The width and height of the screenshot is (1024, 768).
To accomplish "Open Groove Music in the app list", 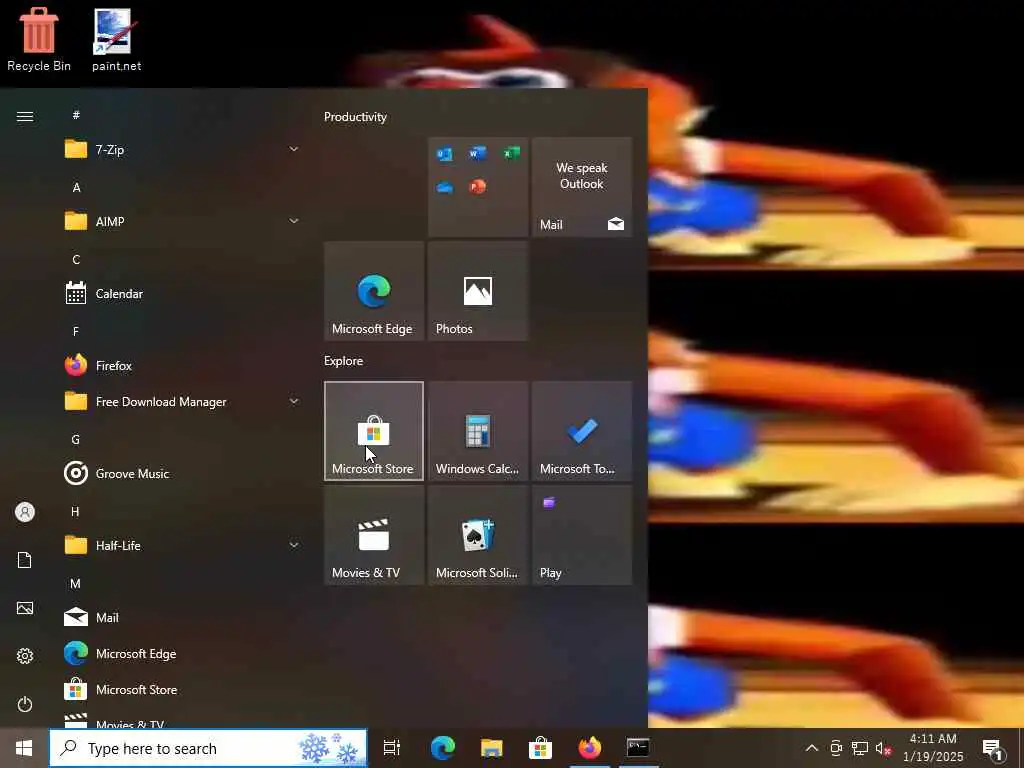I will tap(182, 473).
